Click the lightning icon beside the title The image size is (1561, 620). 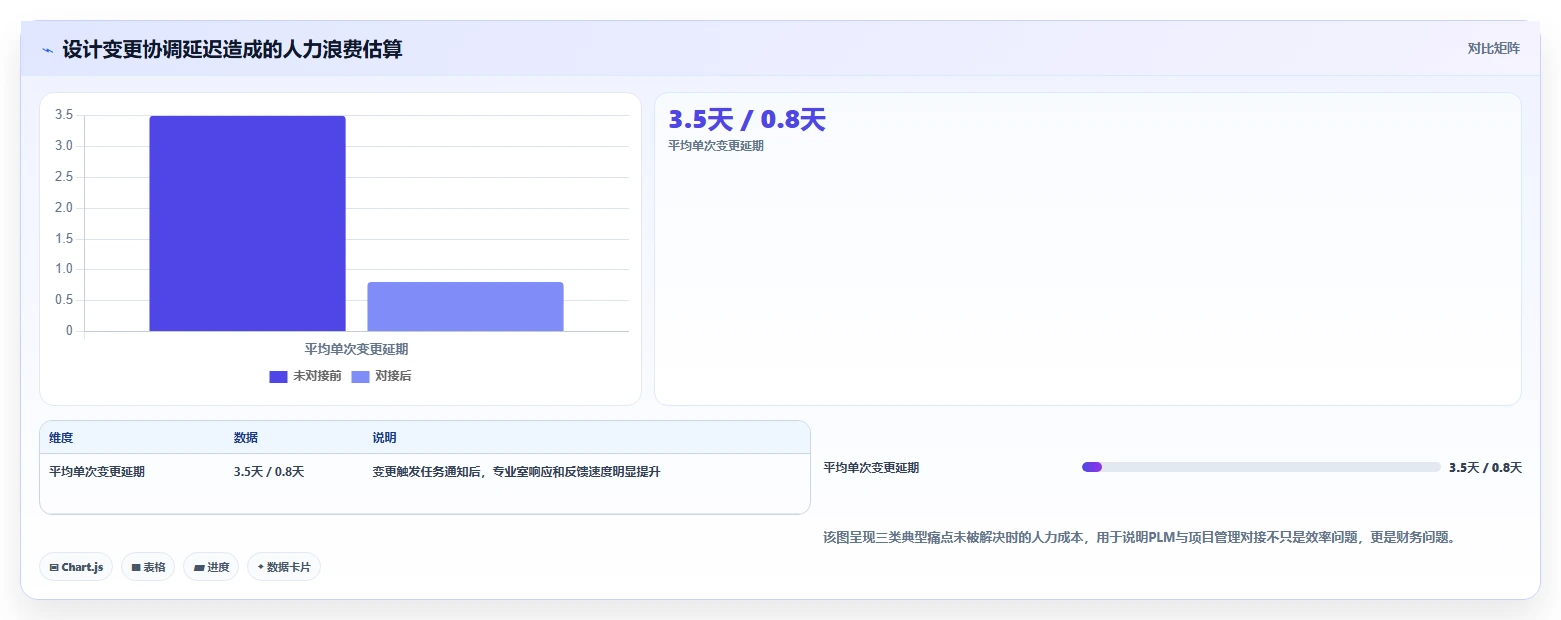pyautogui.click(x=48, y=49)
